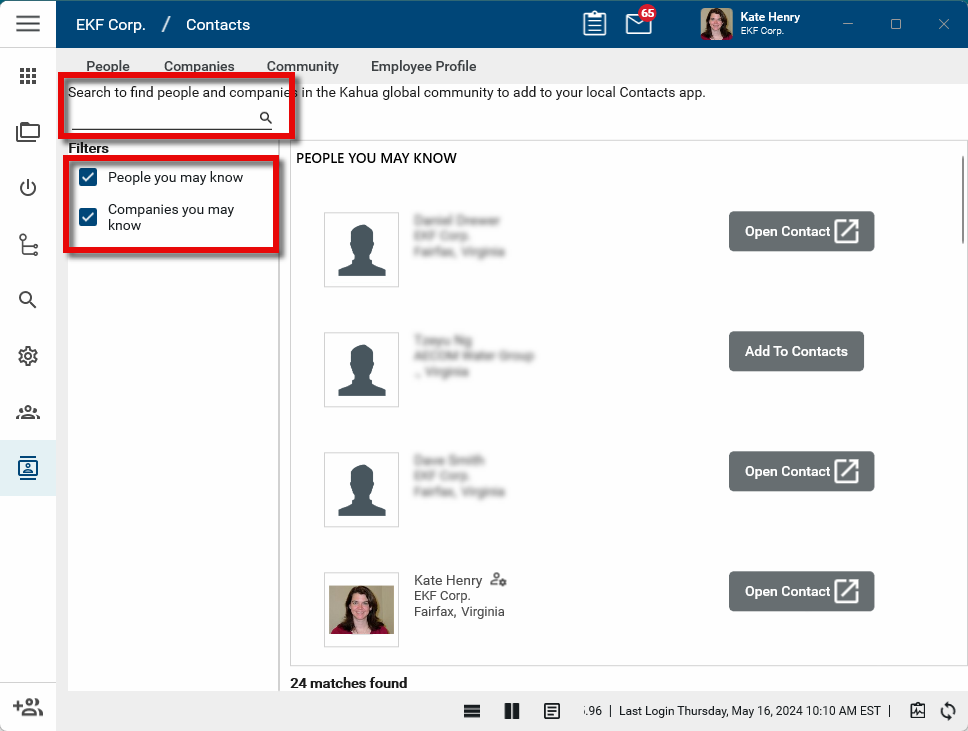968x731 pixels.
Task: Select the split view layout icon
Action: tap(512, 711)
